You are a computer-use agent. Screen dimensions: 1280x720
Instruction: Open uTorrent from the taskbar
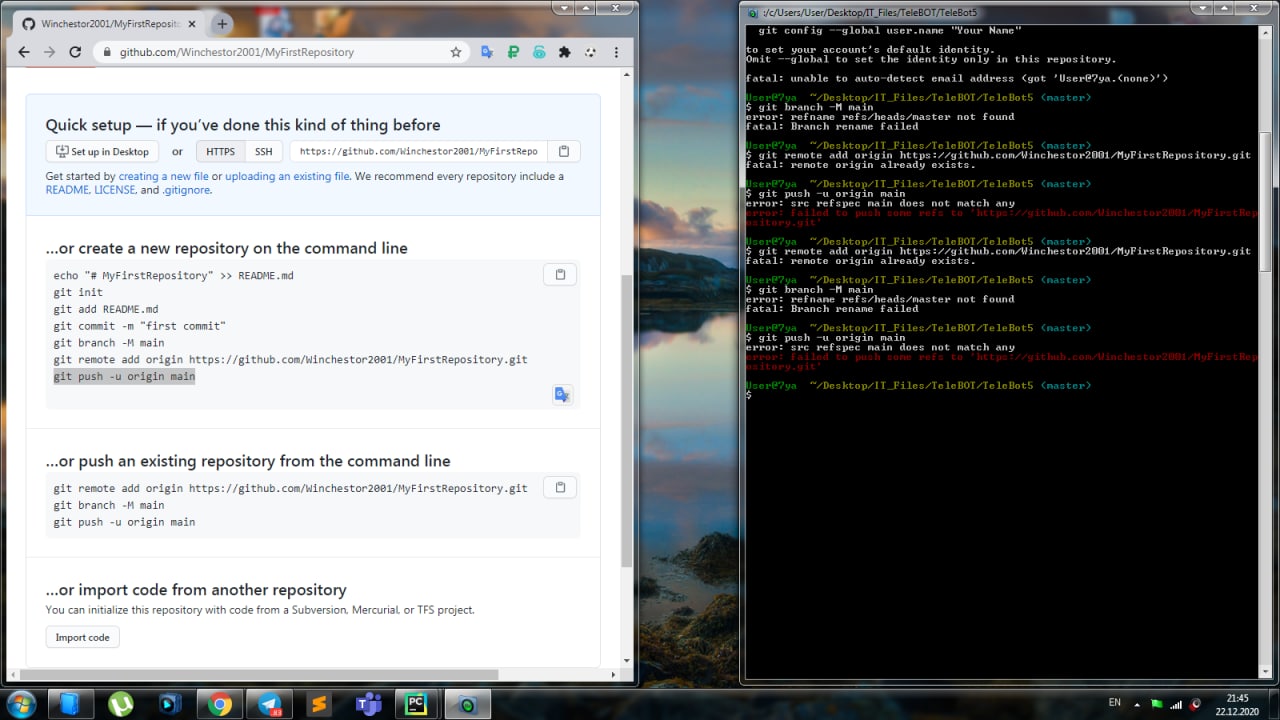(120, 704)
